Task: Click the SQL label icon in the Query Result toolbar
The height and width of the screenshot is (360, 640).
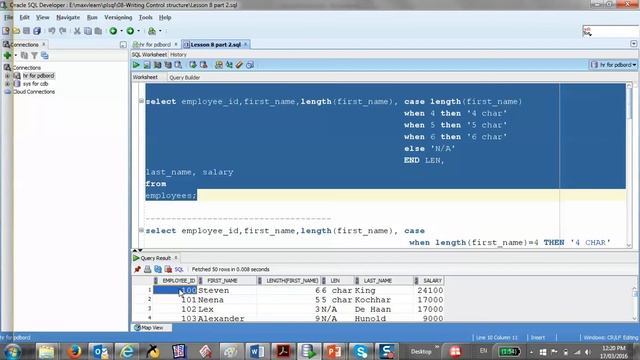Action: click(x=179, y=269)
